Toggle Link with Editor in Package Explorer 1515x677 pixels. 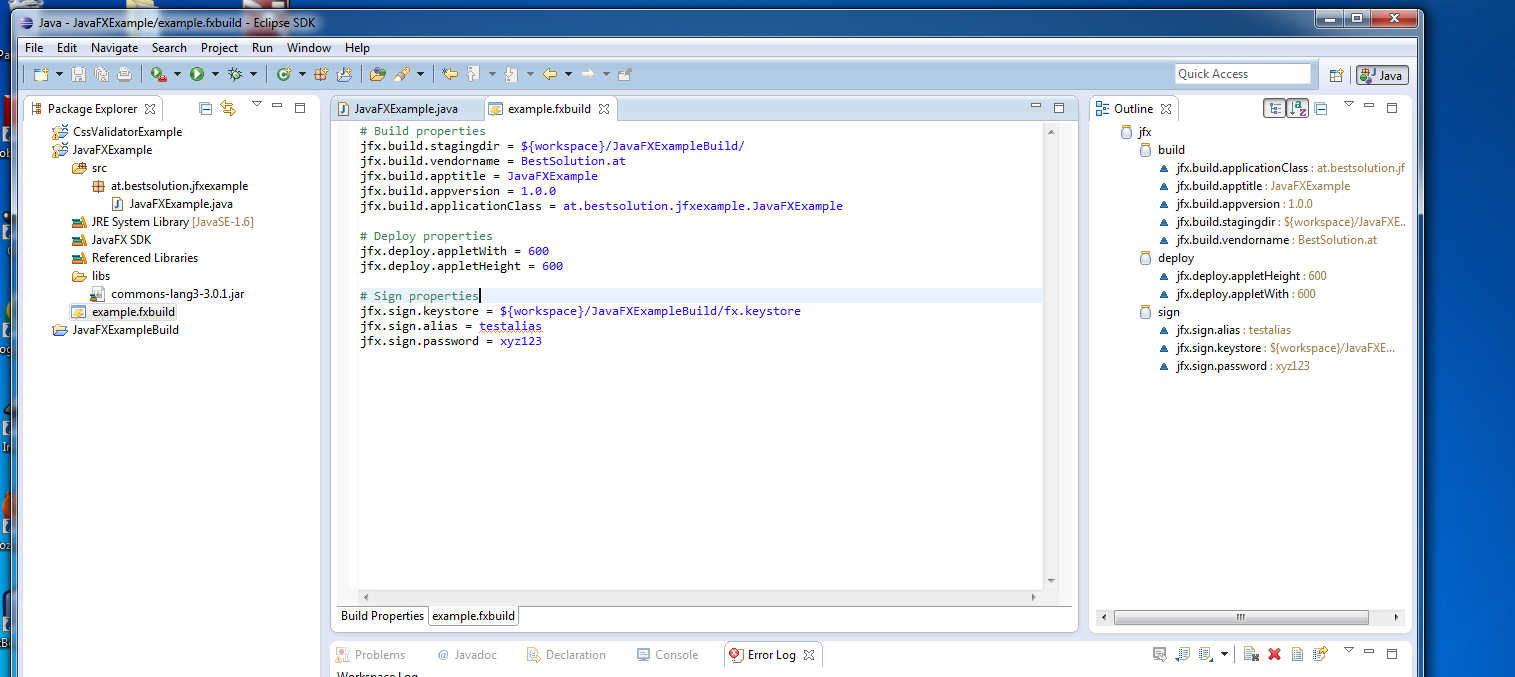(x=228, y=108)
